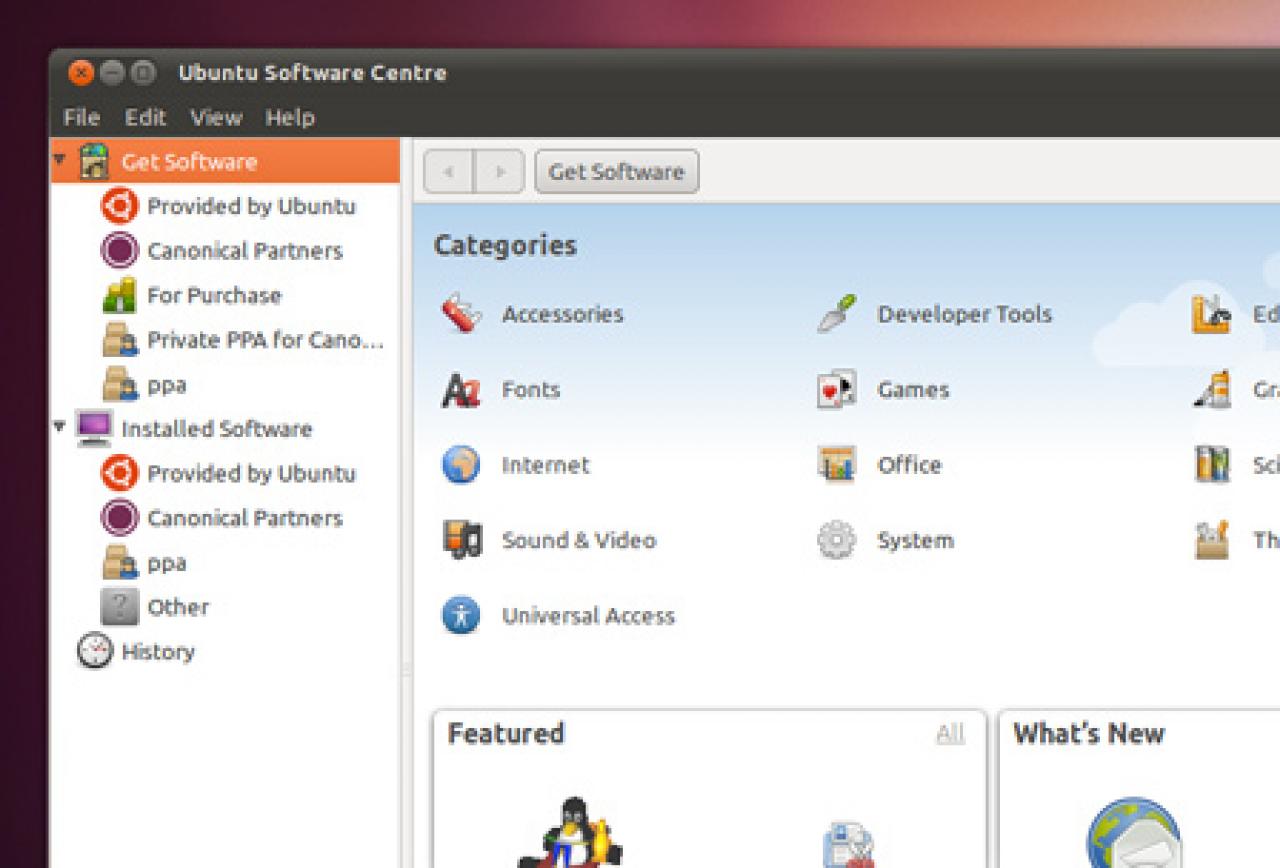1280x868 pixels.
Task: Open the Accessories category icon
Action: coord(461,314)
